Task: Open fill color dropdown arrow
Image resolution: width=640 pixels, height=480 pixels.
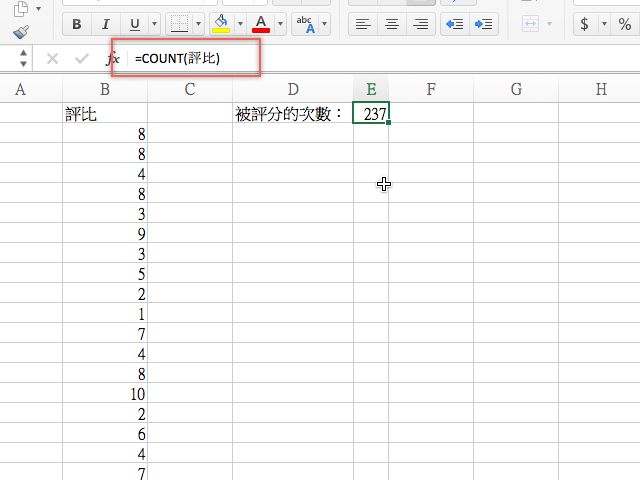Action: tap(240, 24)
